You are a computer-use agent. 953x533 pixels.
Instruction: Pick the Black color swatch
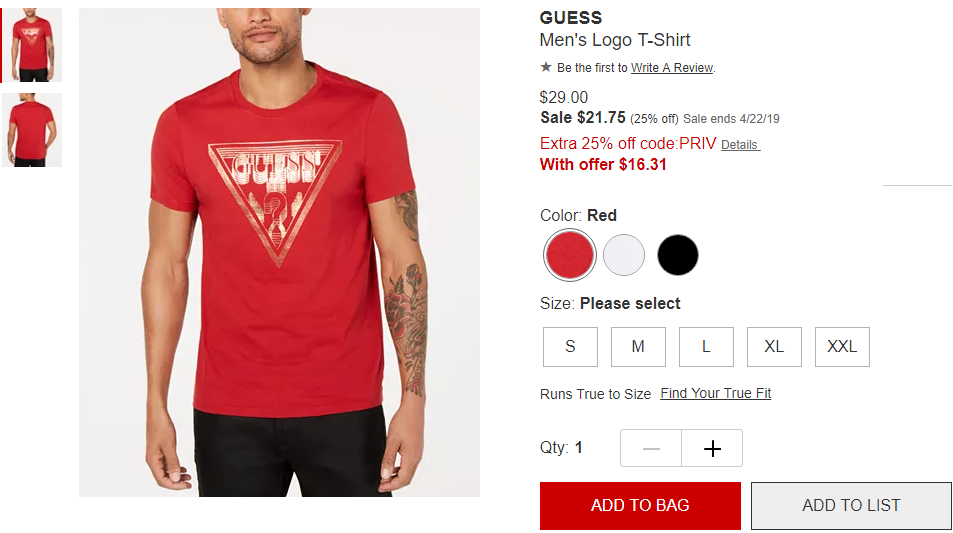[678, 255]
